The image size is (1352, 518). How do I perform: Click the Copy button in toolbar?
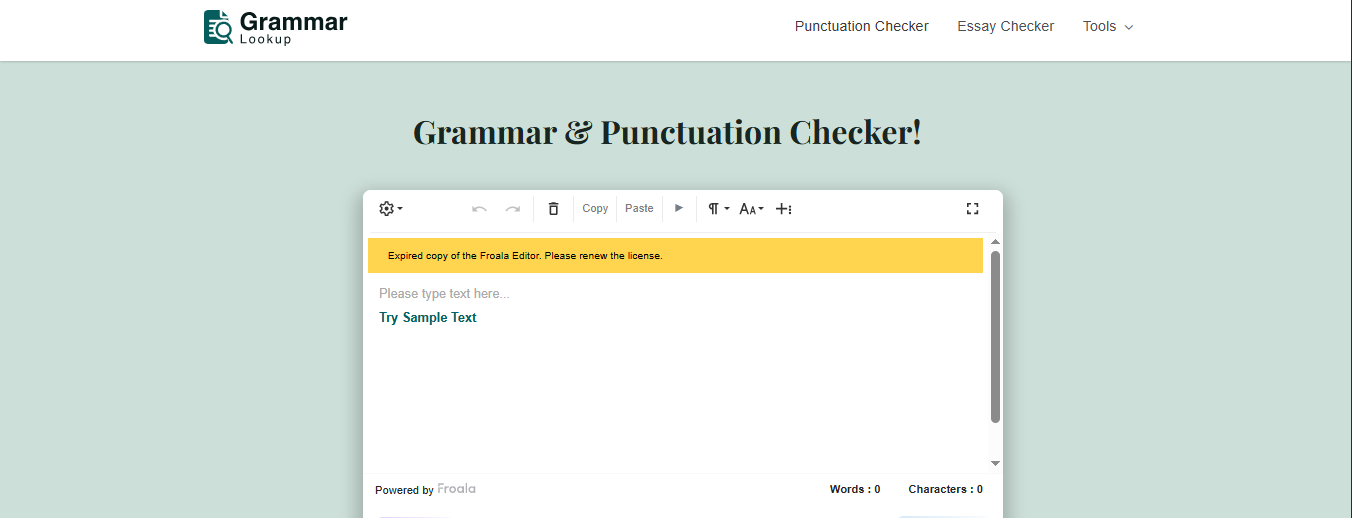pos(595,209)
